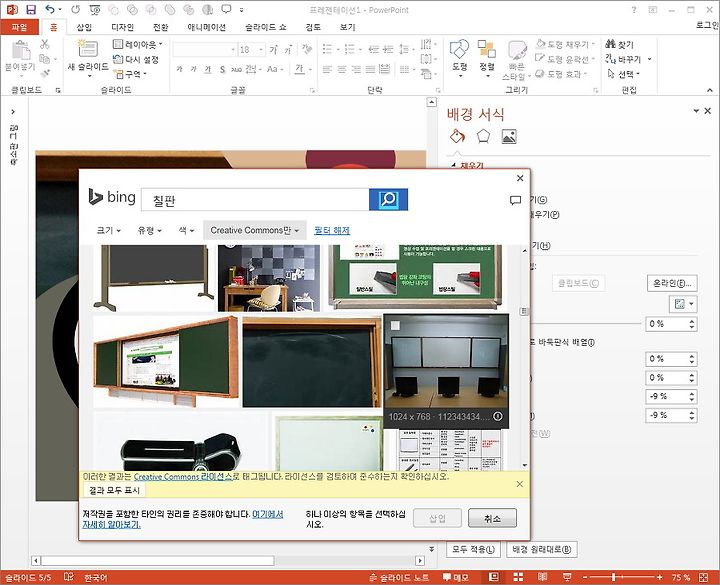Open the 파일 (File) tab

click(19, 27)
